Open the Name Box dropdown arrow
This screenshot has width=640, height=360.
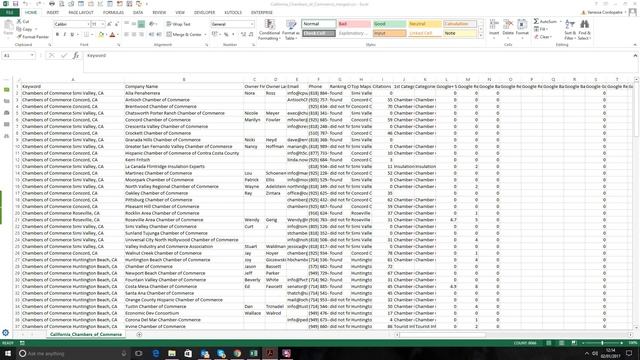tap(32, 56)
